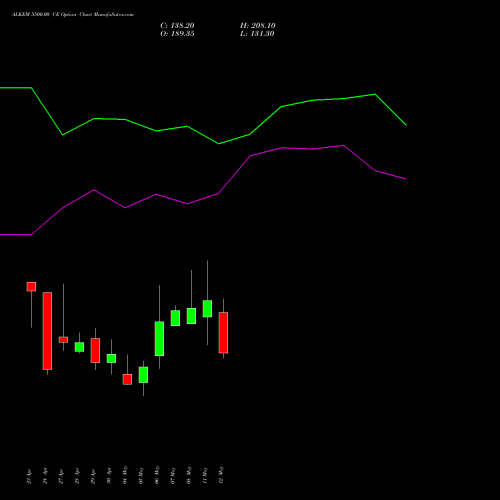Screen dimensions: 500x500
Task: Click the 06 May date axis label
Action: coord(157,475)
